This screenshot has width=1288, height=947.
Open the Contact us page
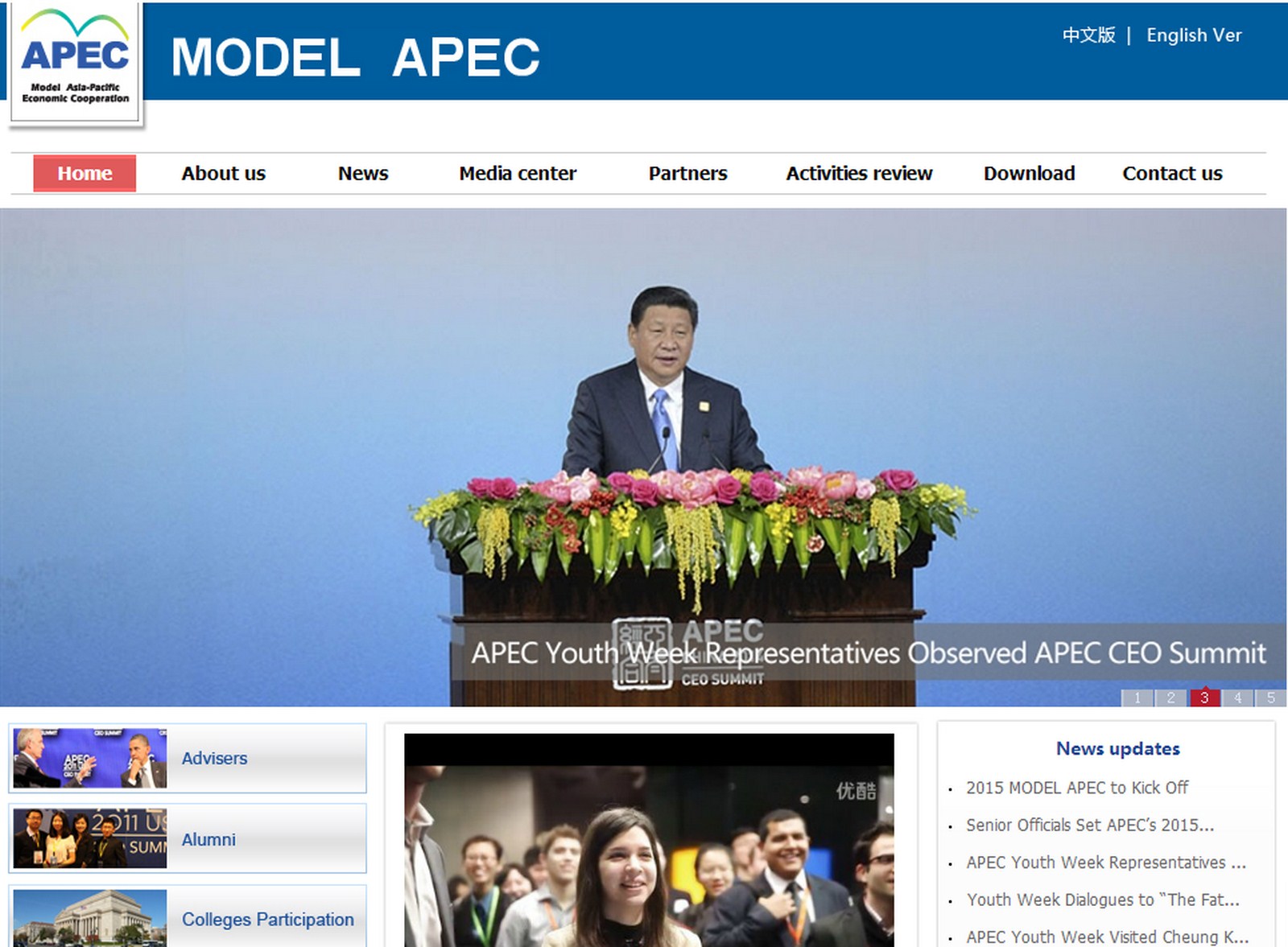(x=1172, y=174)
